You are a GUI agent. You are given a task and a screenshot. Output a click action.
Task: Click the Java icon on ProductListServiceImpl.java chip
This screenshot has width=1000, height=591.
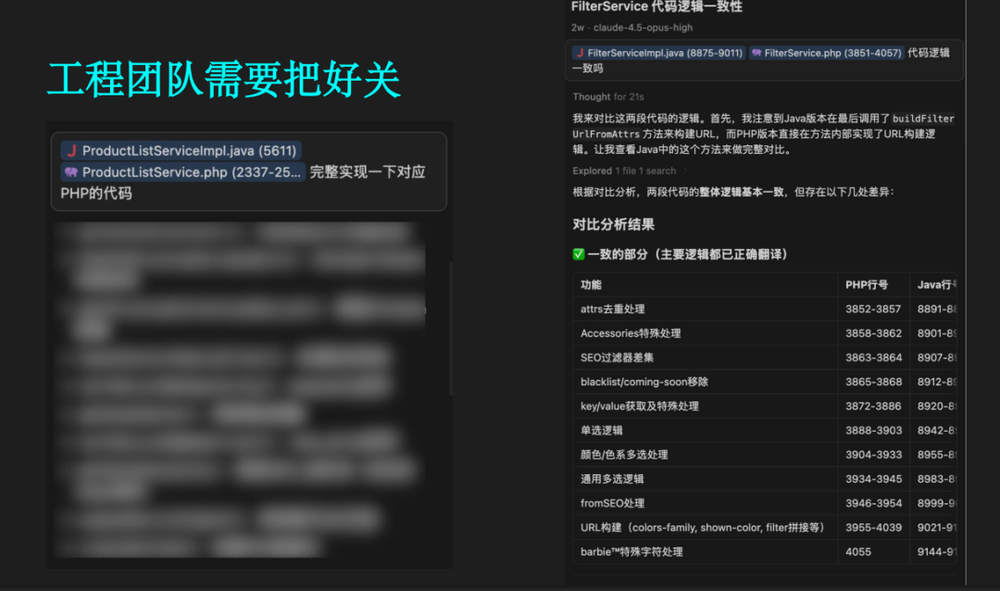coord(71,151)
